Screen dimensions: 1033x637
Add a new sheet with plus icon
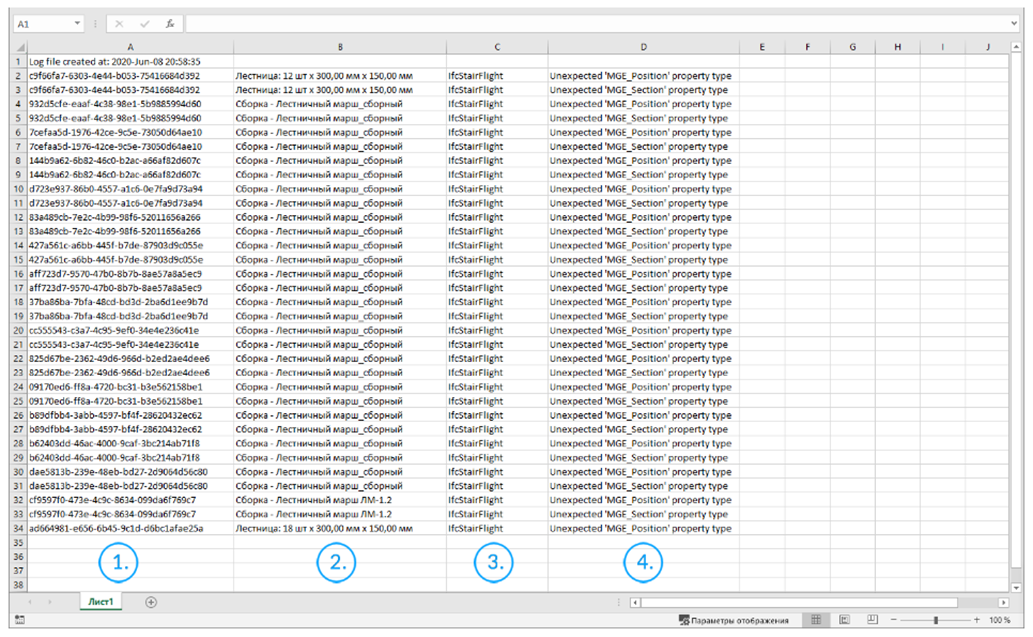[x=151, y=602]
